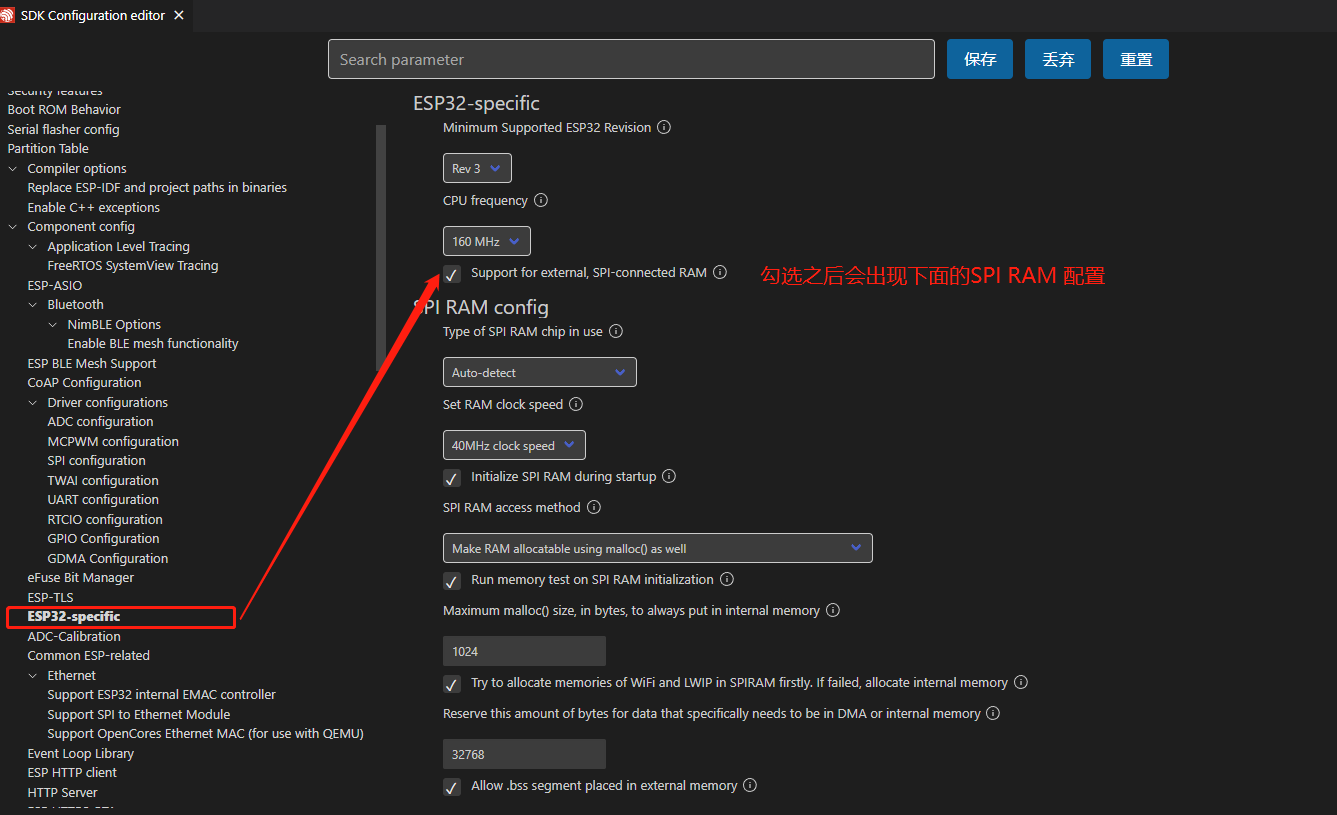1337x815 pixels.
Task: Click the 32768 reserved bytes field
Action: tap(524, 754)
